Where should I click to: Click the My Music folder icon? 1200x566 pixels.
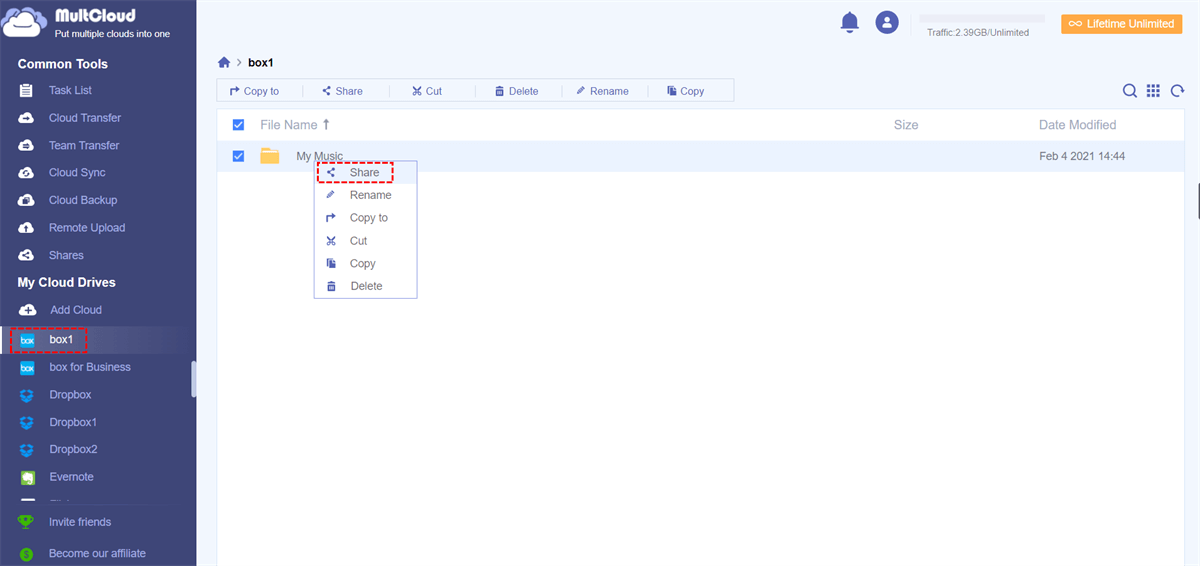tap(269, 156)
